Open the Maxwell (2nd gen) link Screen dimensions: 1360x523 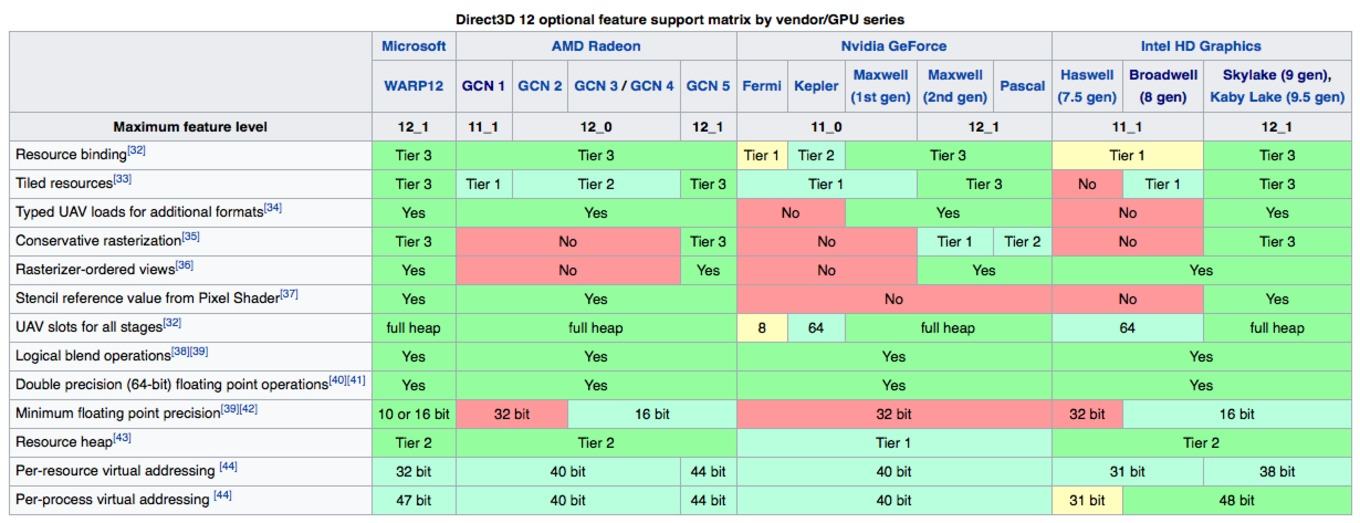[x=957, y=86]
